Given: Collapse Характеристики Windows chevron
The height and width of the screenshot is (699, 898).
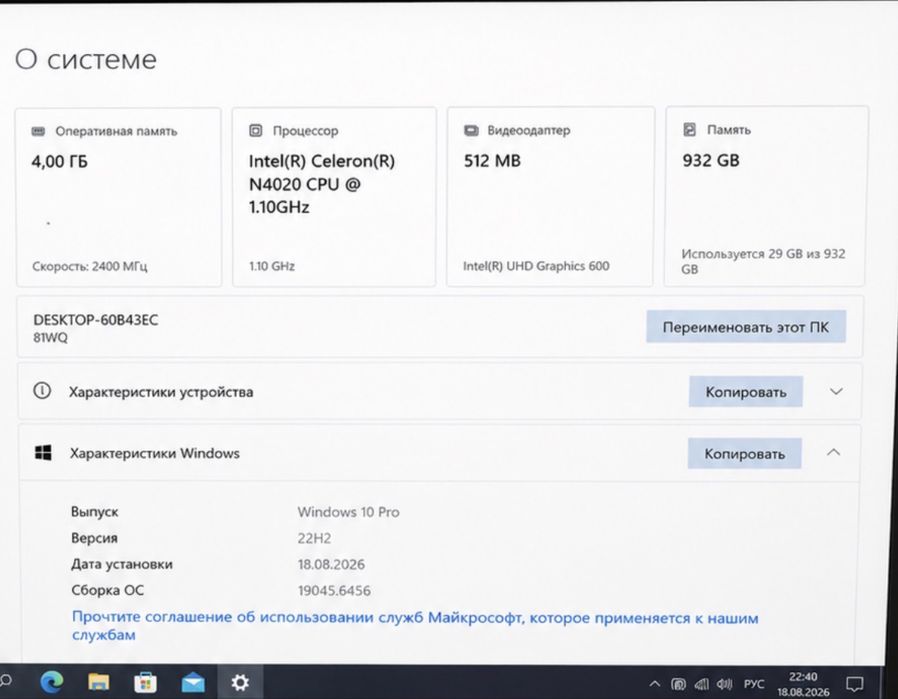Looking at the screenshot, I should click(x=834, y=452).
